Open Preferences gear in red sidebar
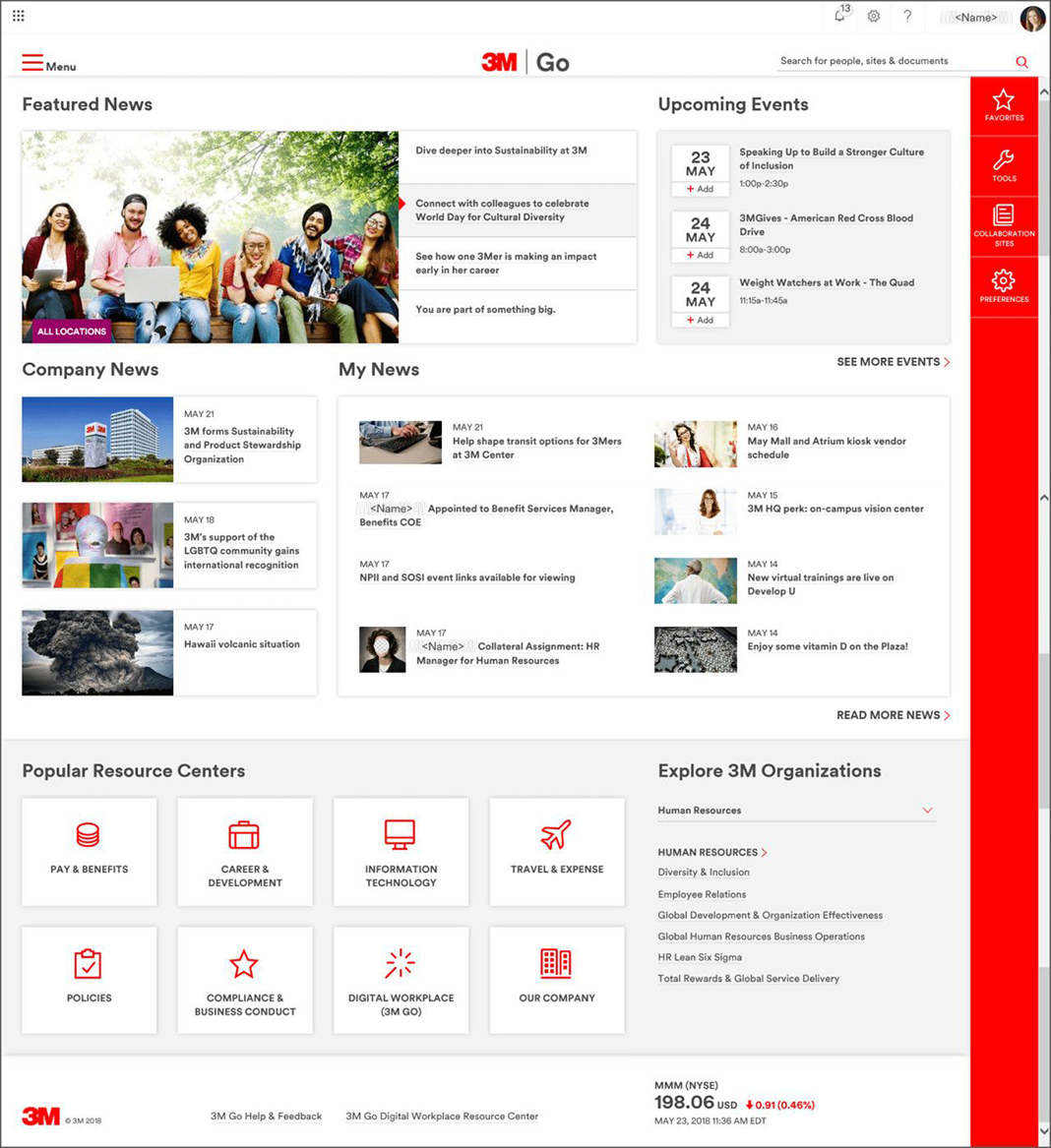 pos(1003,285)
